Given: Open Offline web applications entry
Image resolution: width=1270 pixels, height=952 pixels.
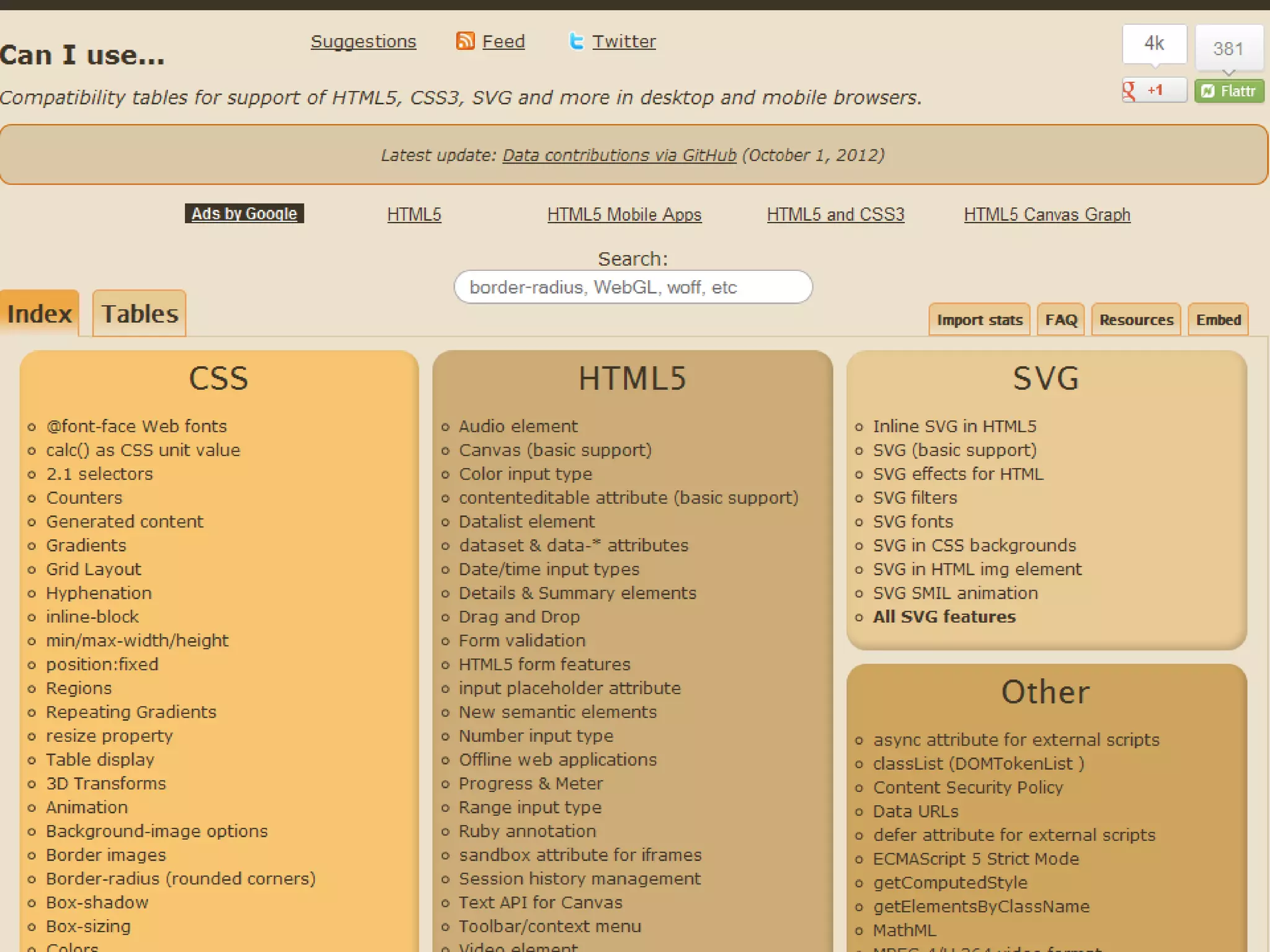Looking at the screenshot, I should (558, 760).
